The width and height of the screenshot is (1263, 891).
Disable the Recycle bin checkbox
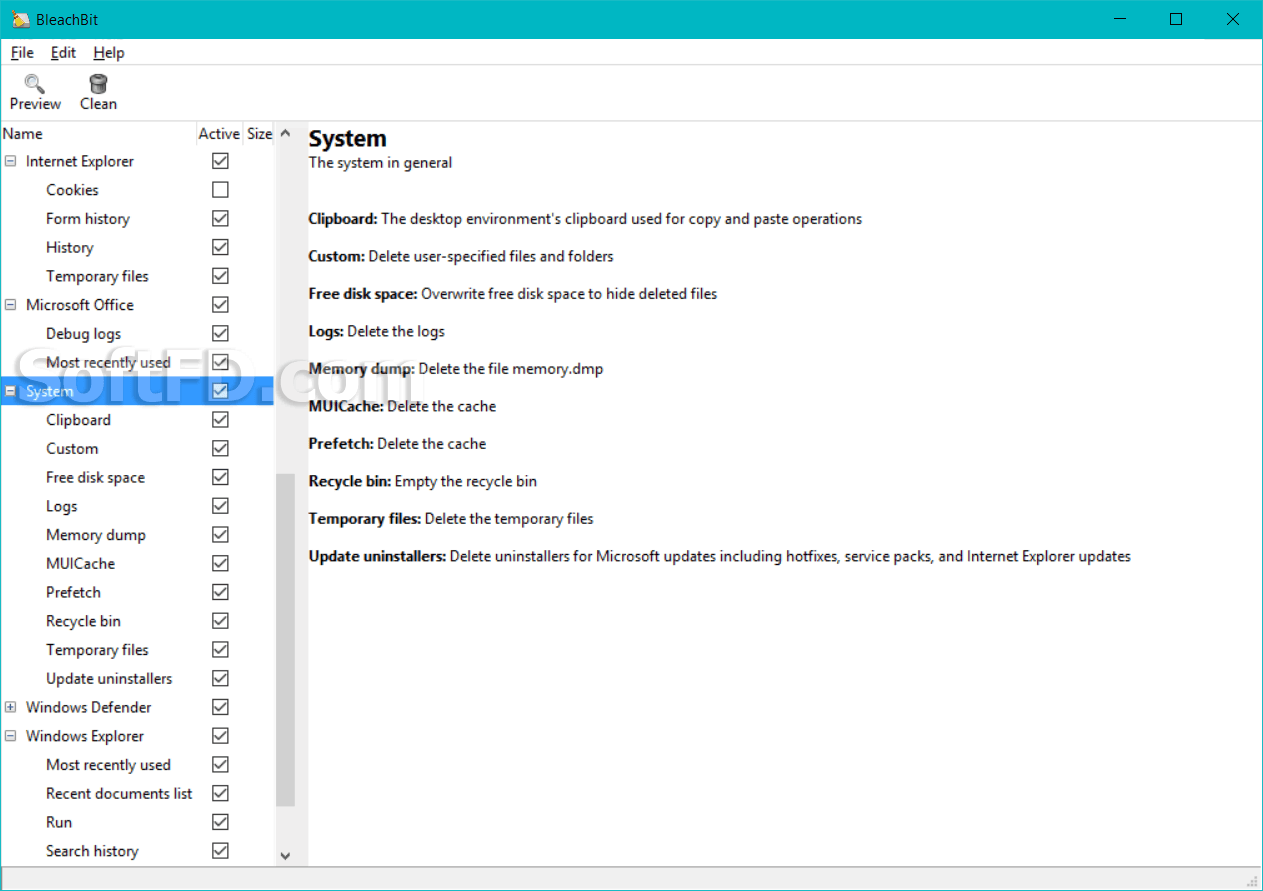(x=220, y=621)
